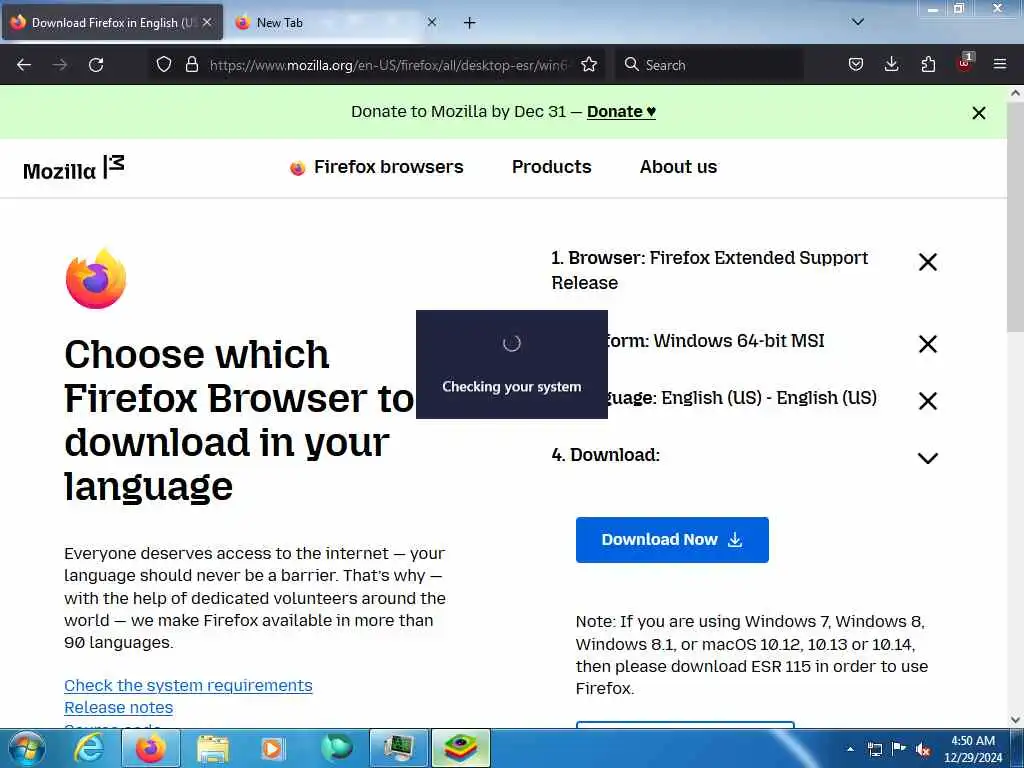Screen dimensions: 1024x768
Task: Open the About us menu
Action: coord(679,167)
